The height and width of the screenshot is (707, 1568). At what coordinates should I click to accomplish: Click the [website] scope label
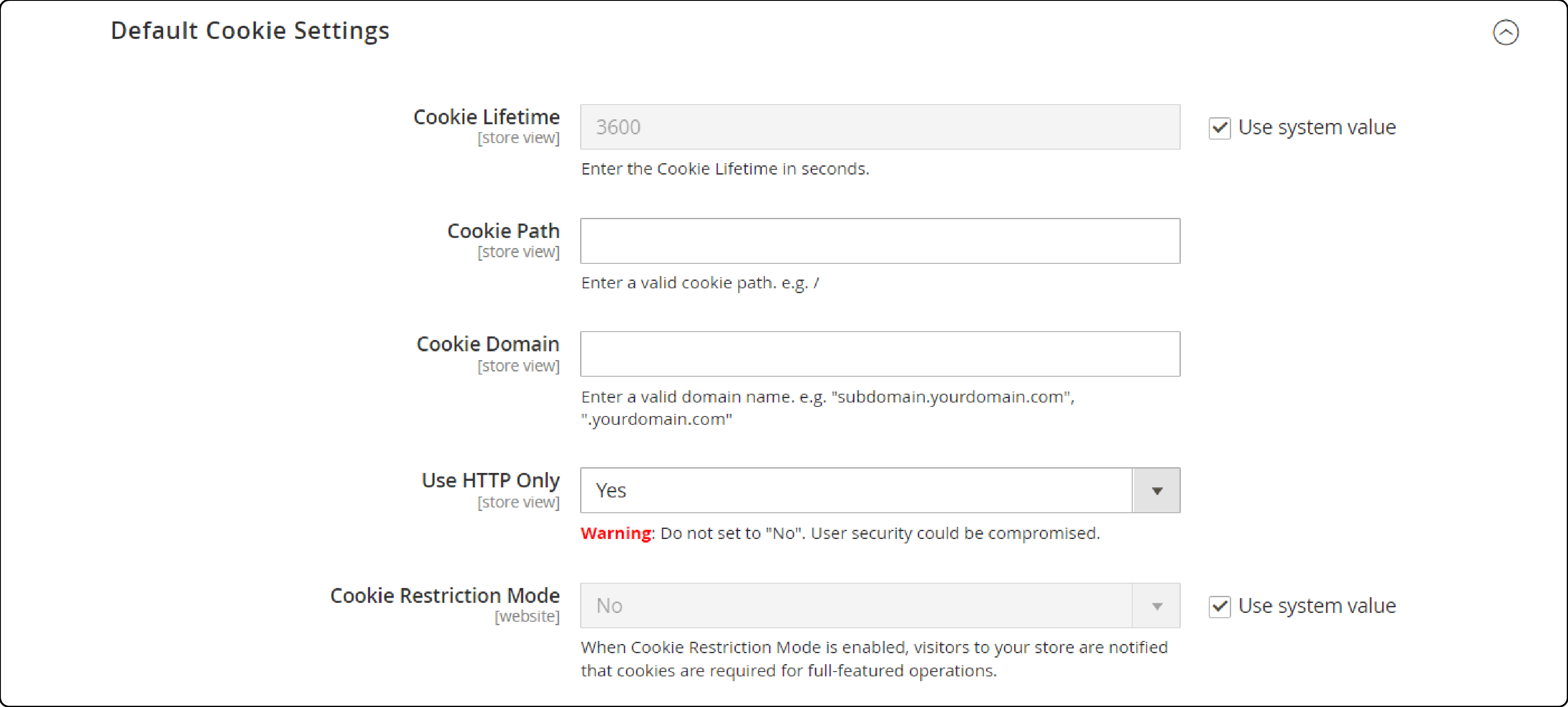[527, 616]
